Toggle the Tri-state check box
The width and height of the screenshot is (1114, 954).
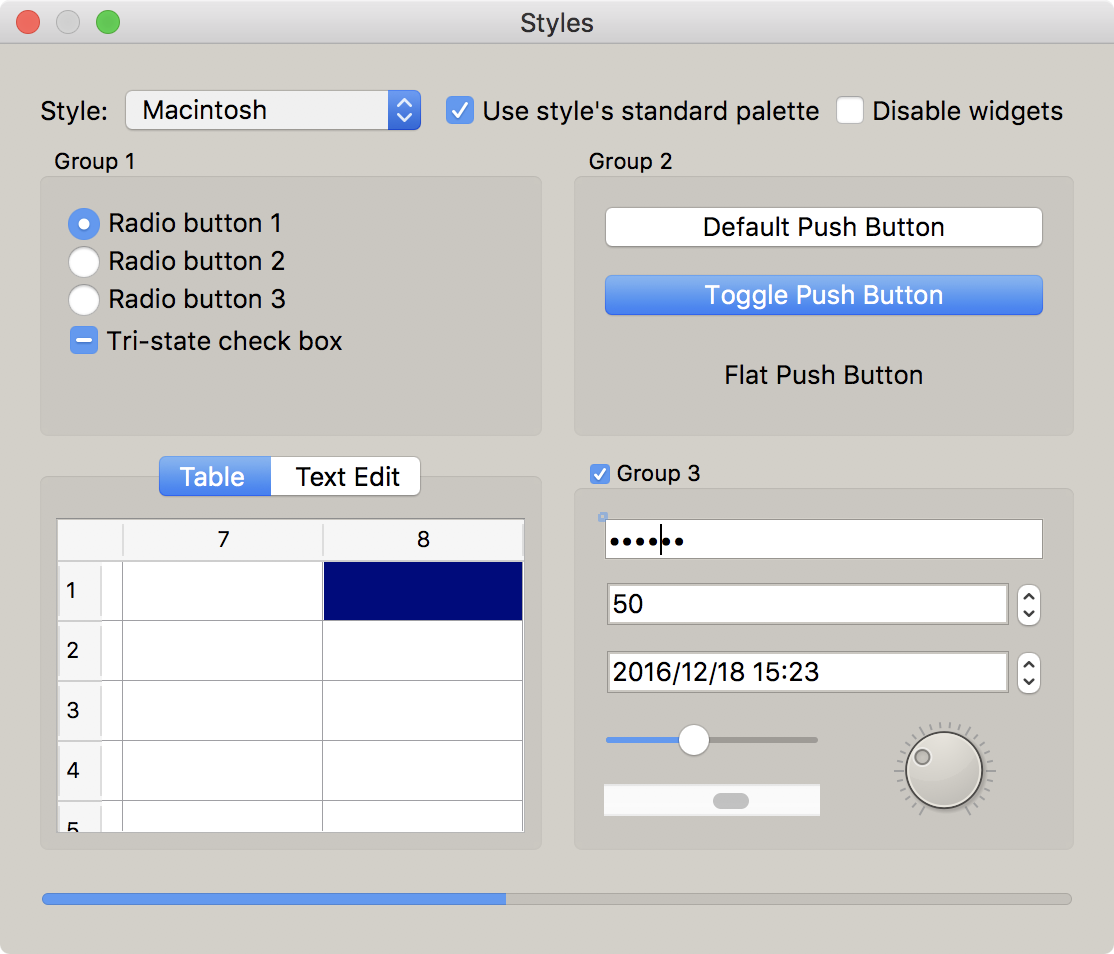[x=84, y=341]
